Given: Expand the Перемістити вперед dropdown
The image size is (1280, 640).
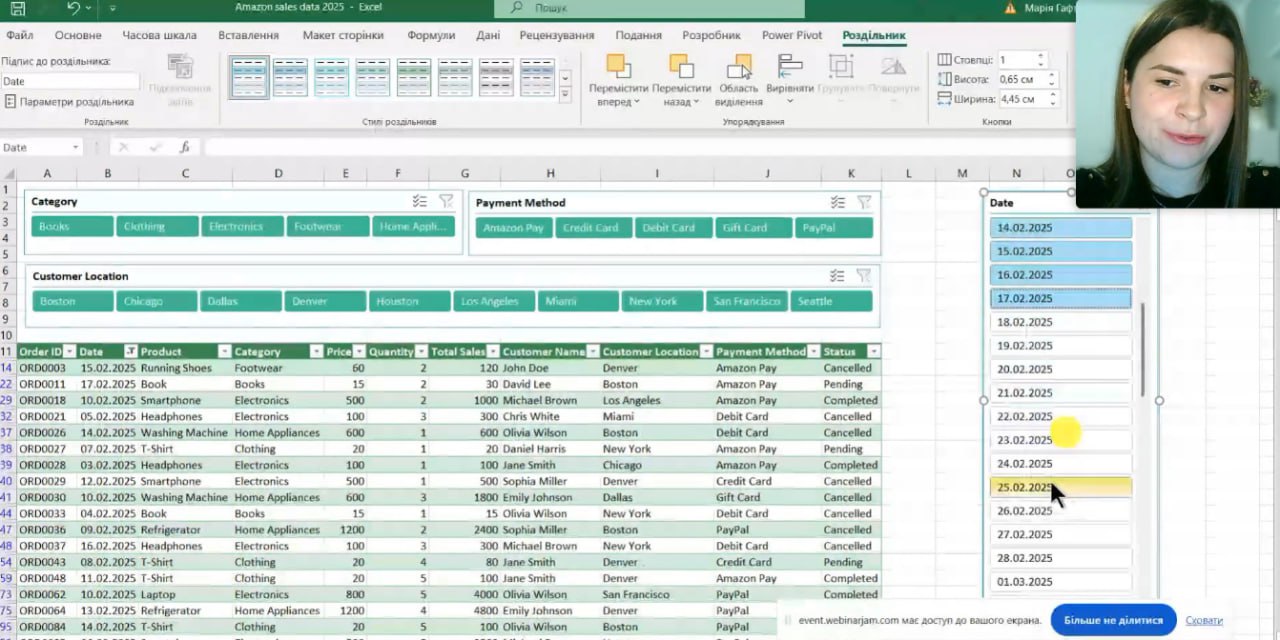Looking at the screenshot, I should coord(636,102).
